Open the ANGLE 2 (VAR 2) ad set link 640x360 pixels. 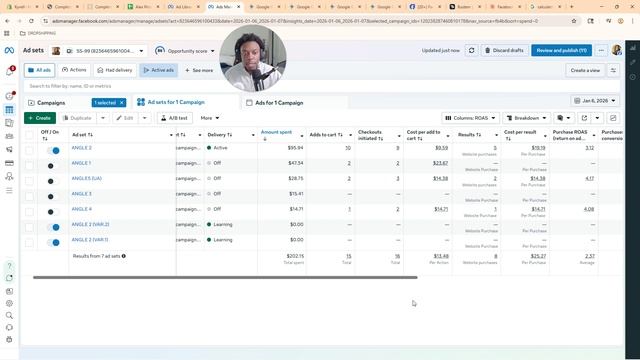click(x=90, y=224)
